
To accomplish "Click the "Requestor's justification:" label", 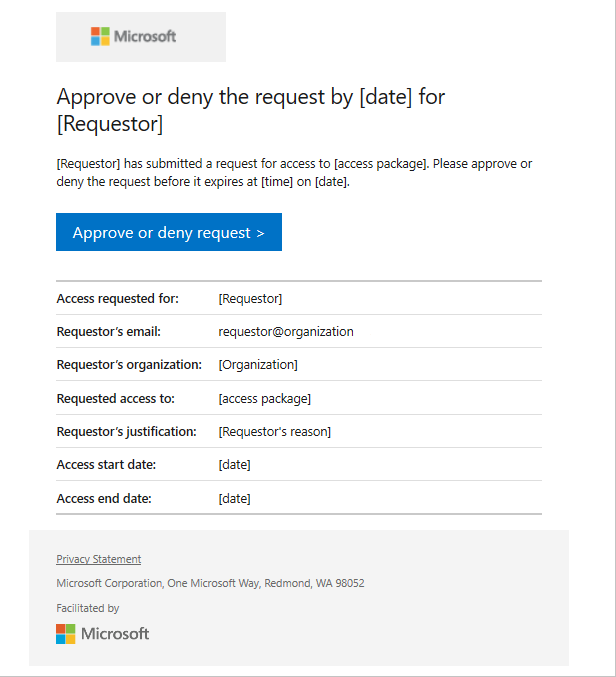I will pyautogui.click(x=127, y=432).
